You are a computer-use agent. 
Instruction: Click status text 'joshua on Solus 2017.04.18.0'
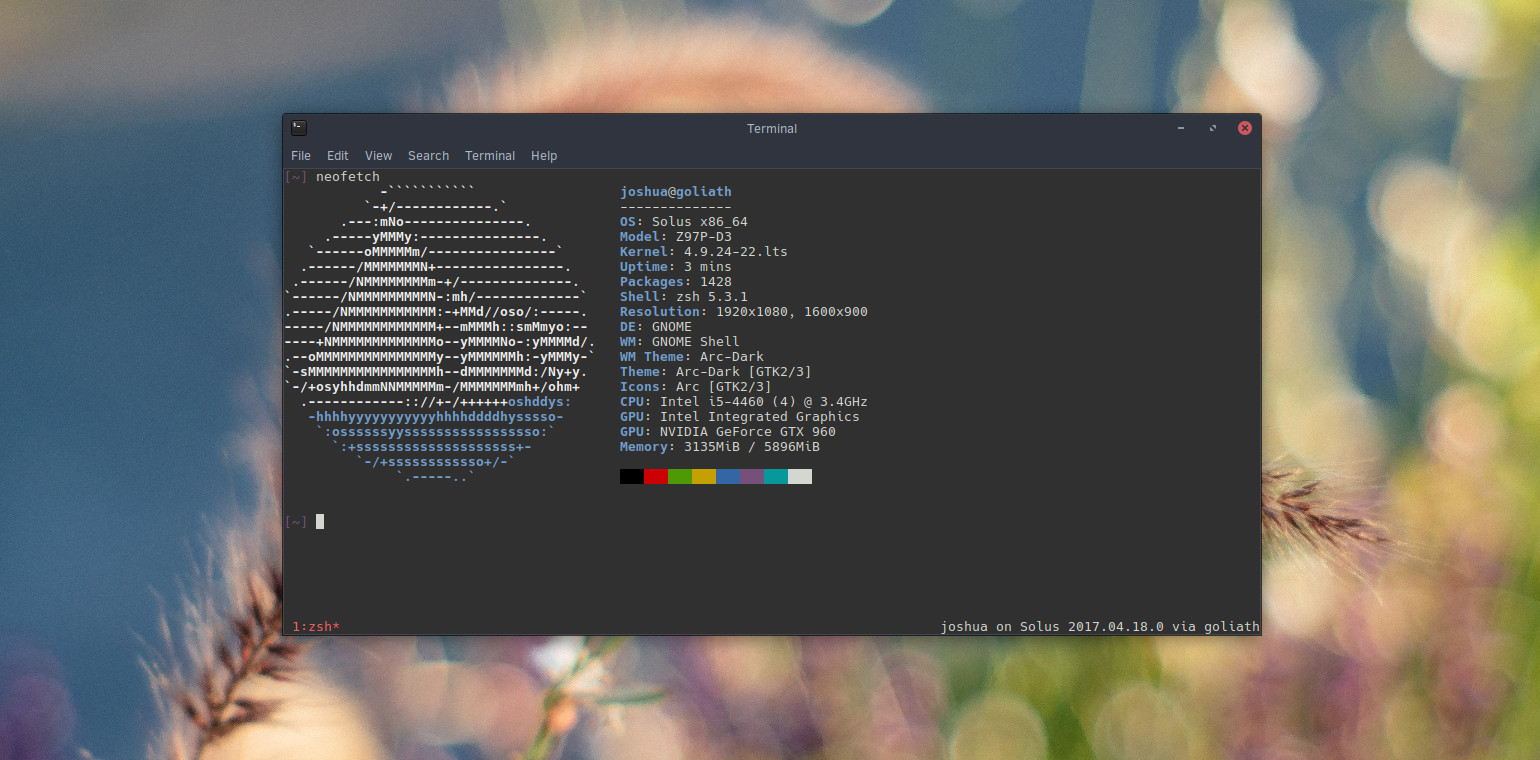(1052, 627)
